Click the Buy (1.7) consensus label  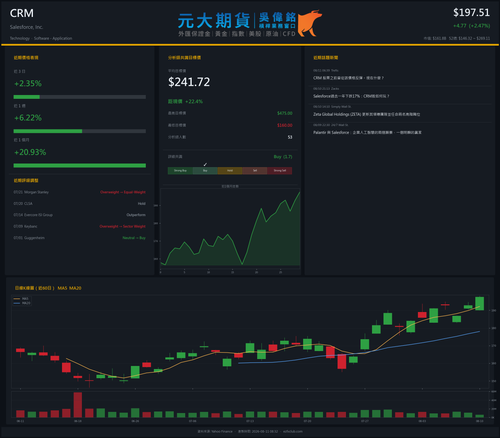(283, 157)
